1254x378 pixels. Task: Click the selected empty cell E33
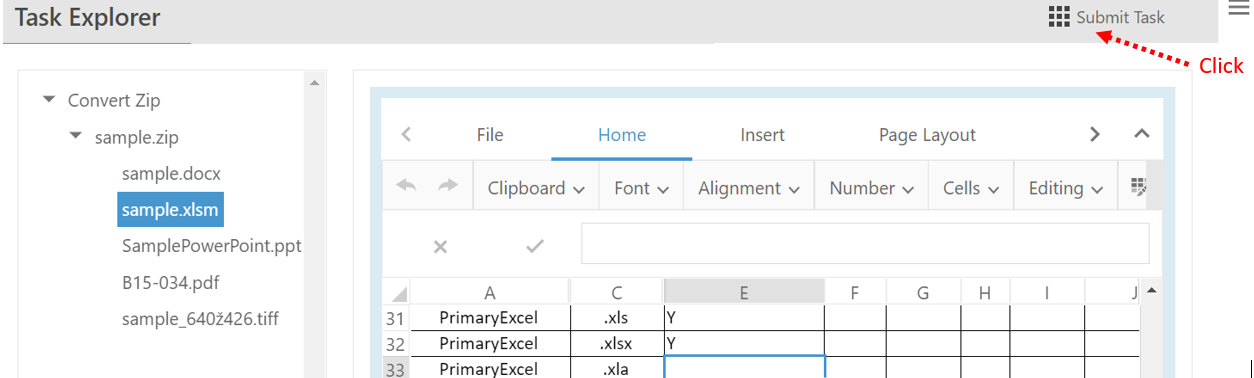pyautogui.click(x=745, y=367)
